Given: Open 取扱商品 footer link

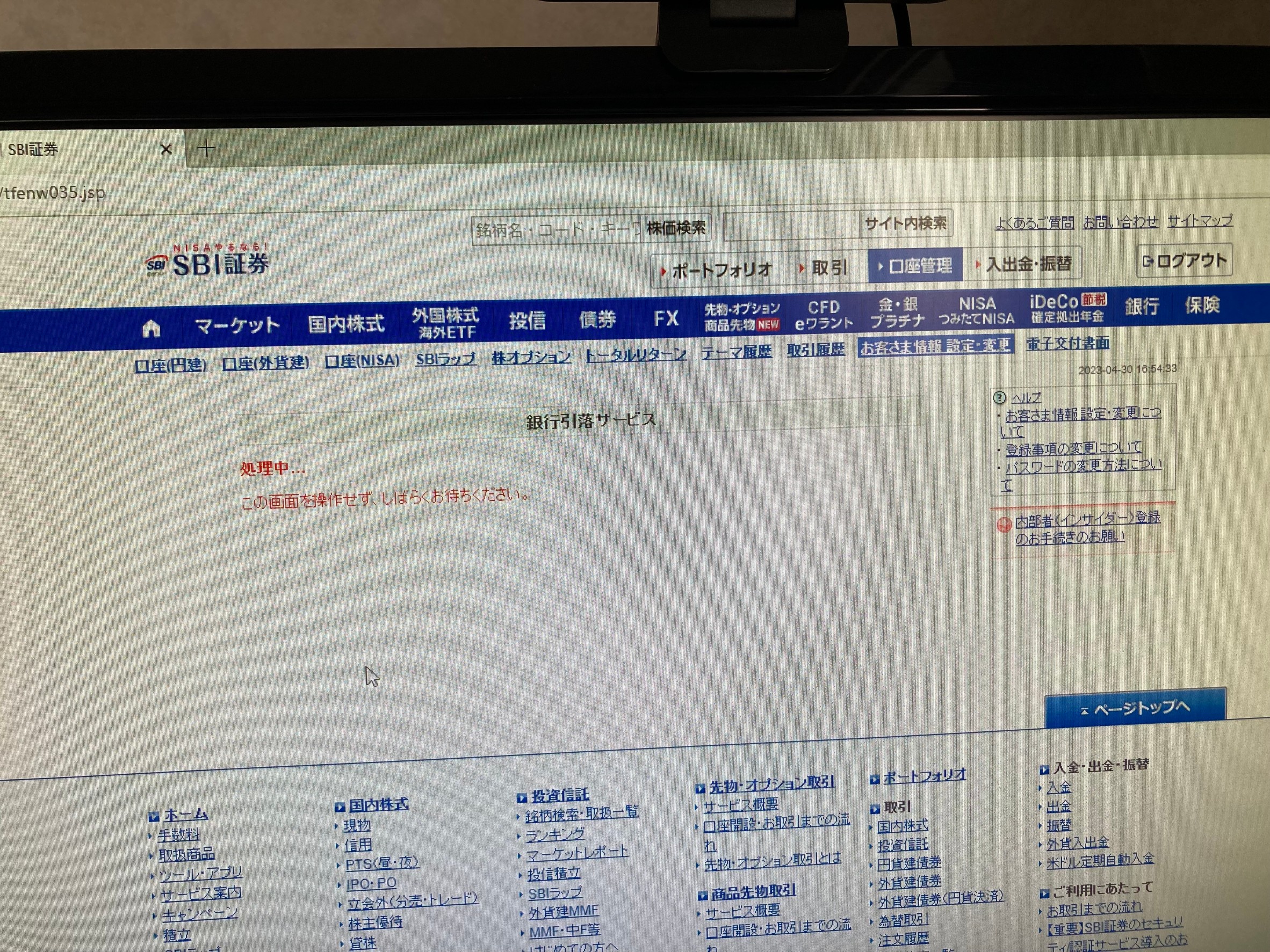Looking at the screenshot, I should pyautogui.click(x=186, y=854).
